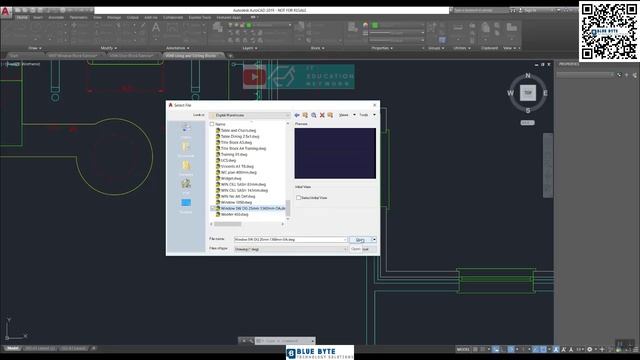
Task: Toggle checkbox beside selected Window DW file
Action: point(213,208)
